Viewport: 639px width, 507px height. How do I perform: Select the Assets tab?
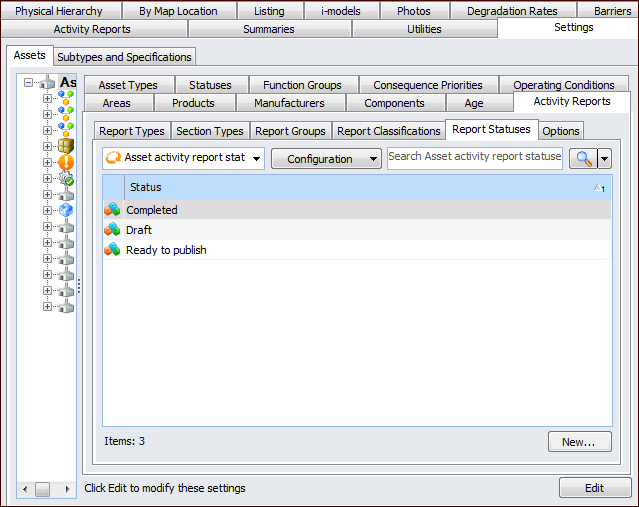tap(29, 55)
